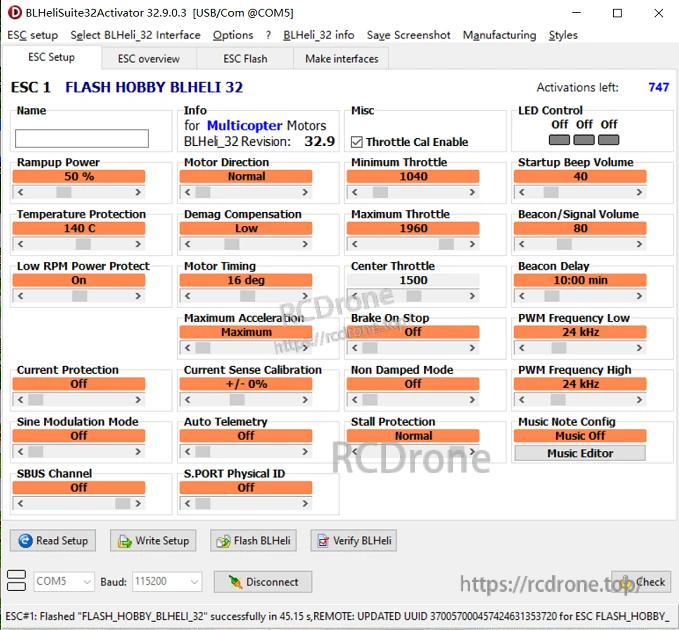Image resolution: width=679 pixels, height=630 pixels.
Task: Increase Minimum Throttle with right arrow
Action: click(472, 192)
